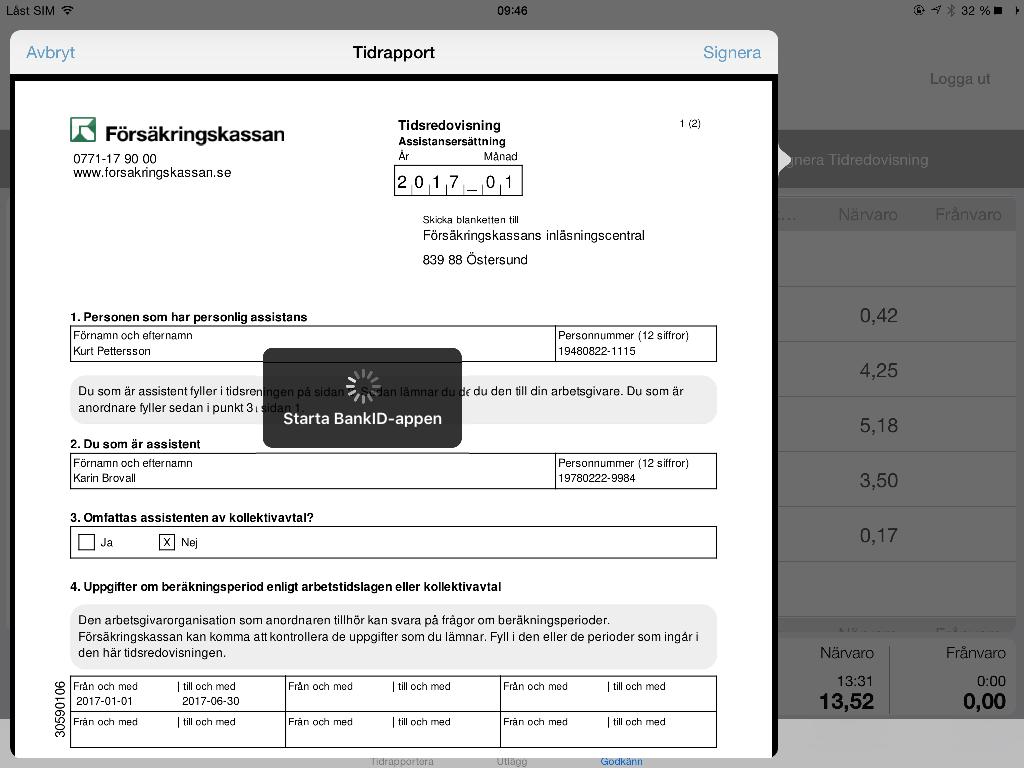Tap Avbryt to cancel the time report
The width and height of the screenshot is (1024, 768).
(50, 52)
